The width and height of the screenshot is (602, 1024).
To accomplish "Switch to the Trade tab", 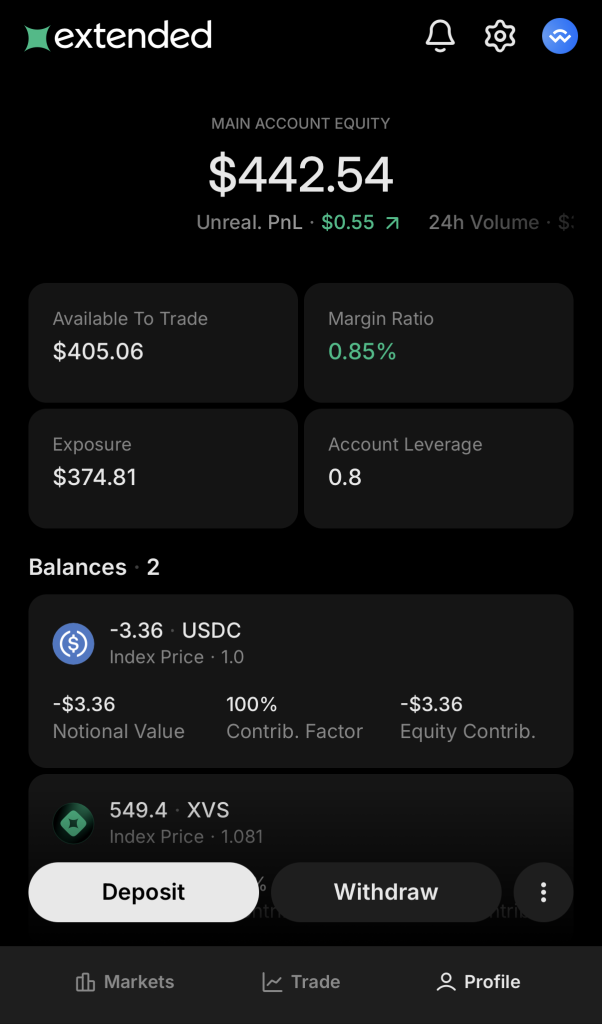I will click(x=301, y=982).
